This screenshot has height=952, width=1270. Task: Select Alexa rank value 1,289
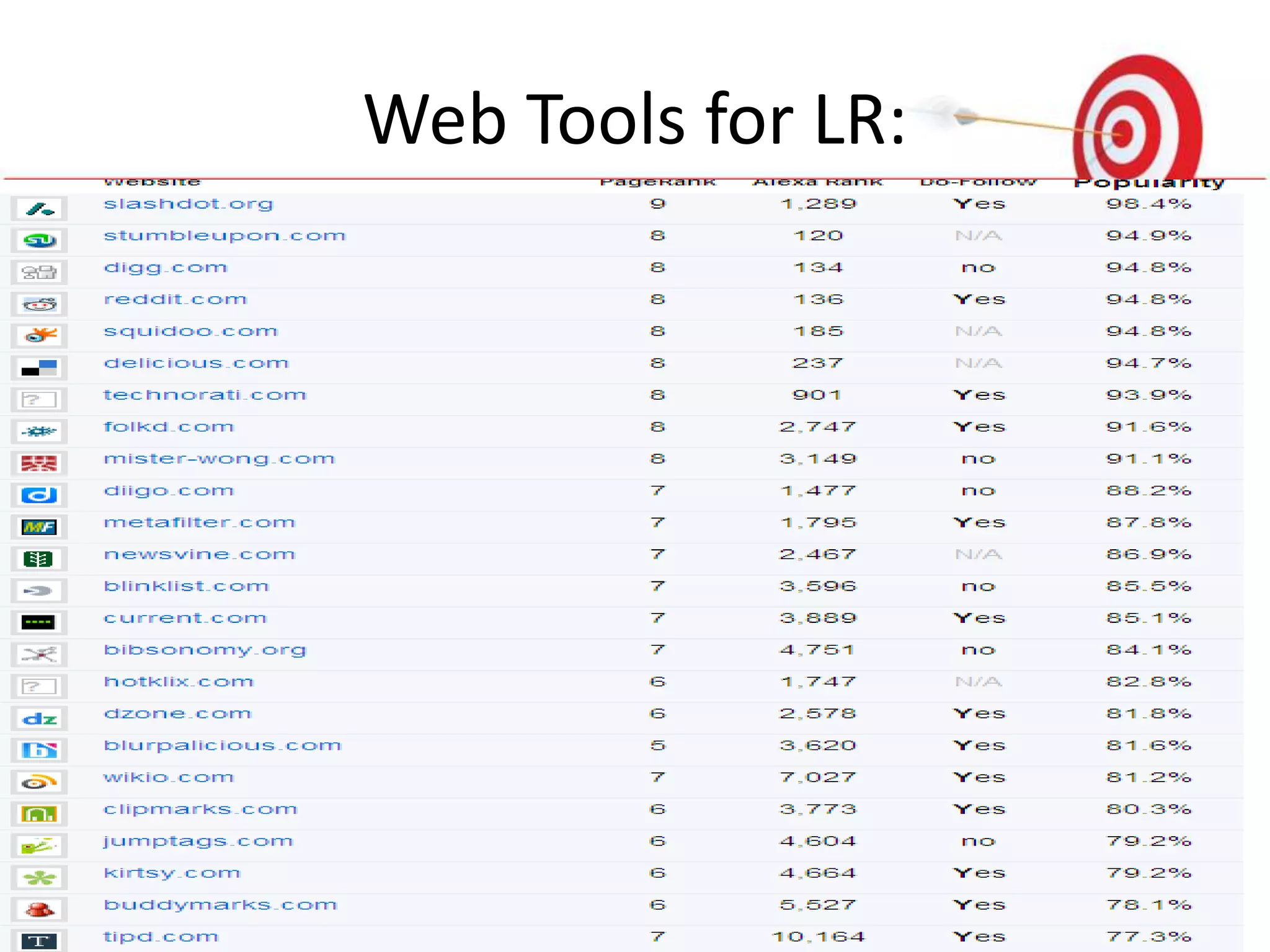[x=819, y=204]
